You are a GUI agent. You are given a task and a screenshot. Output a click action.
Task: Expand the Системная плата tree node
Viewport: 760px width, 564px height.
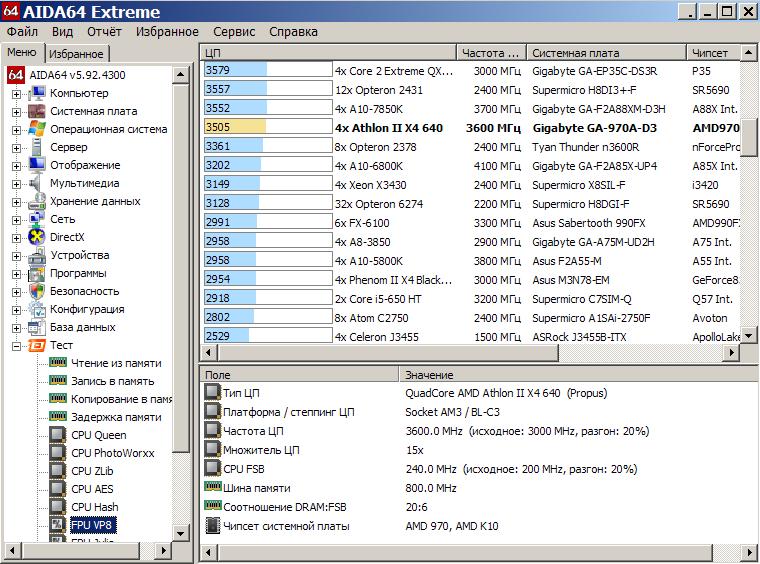click(x=16, y=112)
